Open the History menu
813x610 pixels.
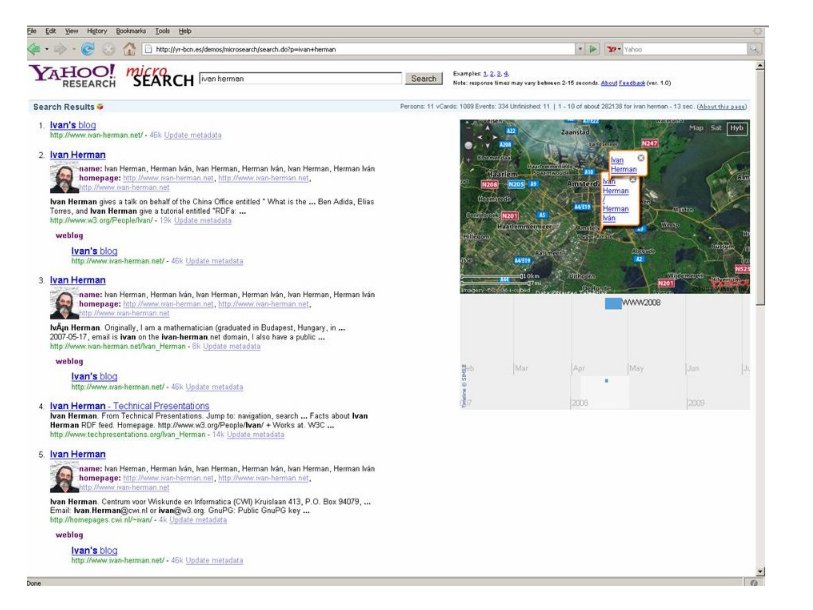click(96, 31)
